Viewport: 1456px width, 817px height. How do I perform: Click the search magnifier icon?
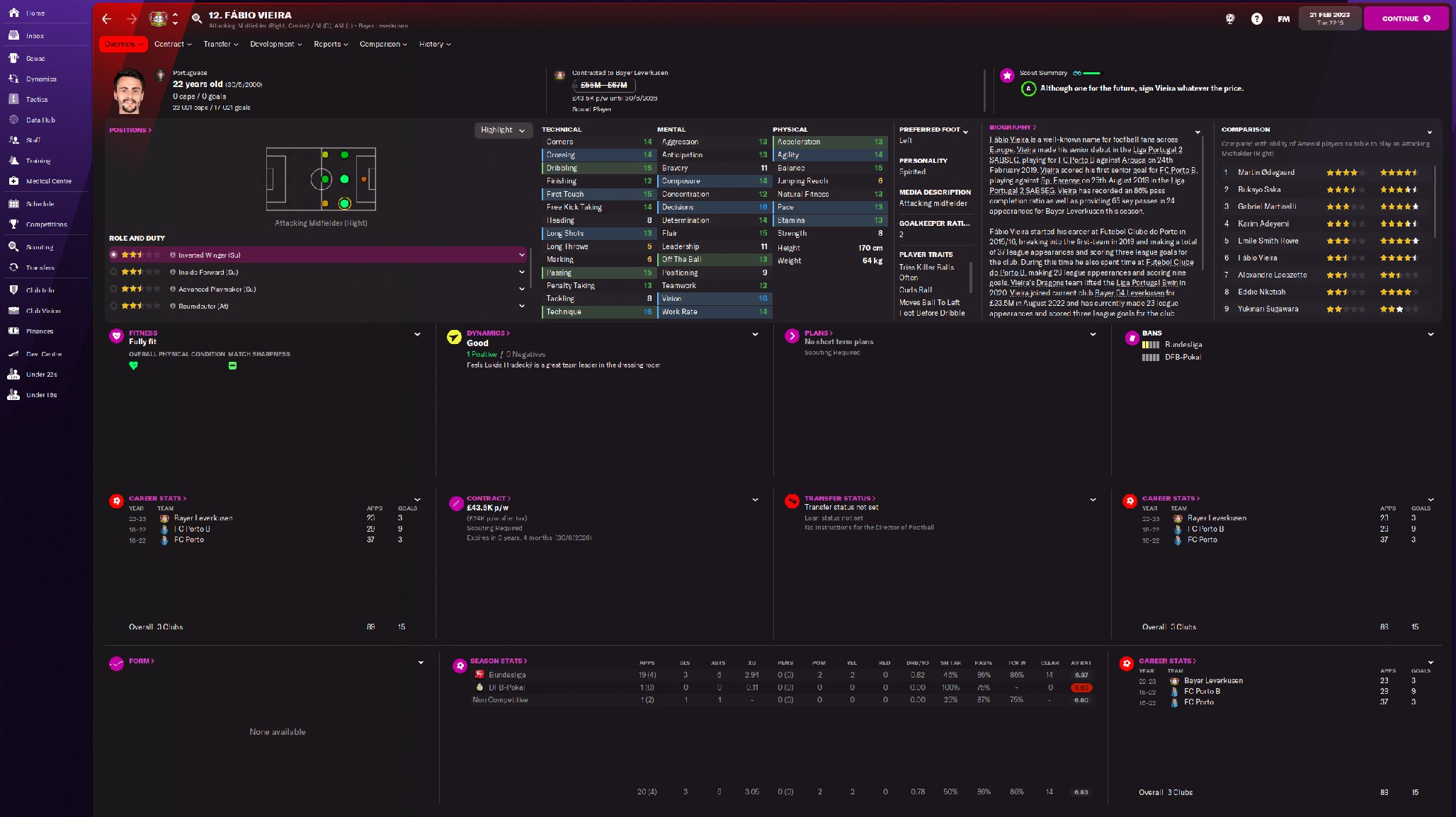point(197,19)
